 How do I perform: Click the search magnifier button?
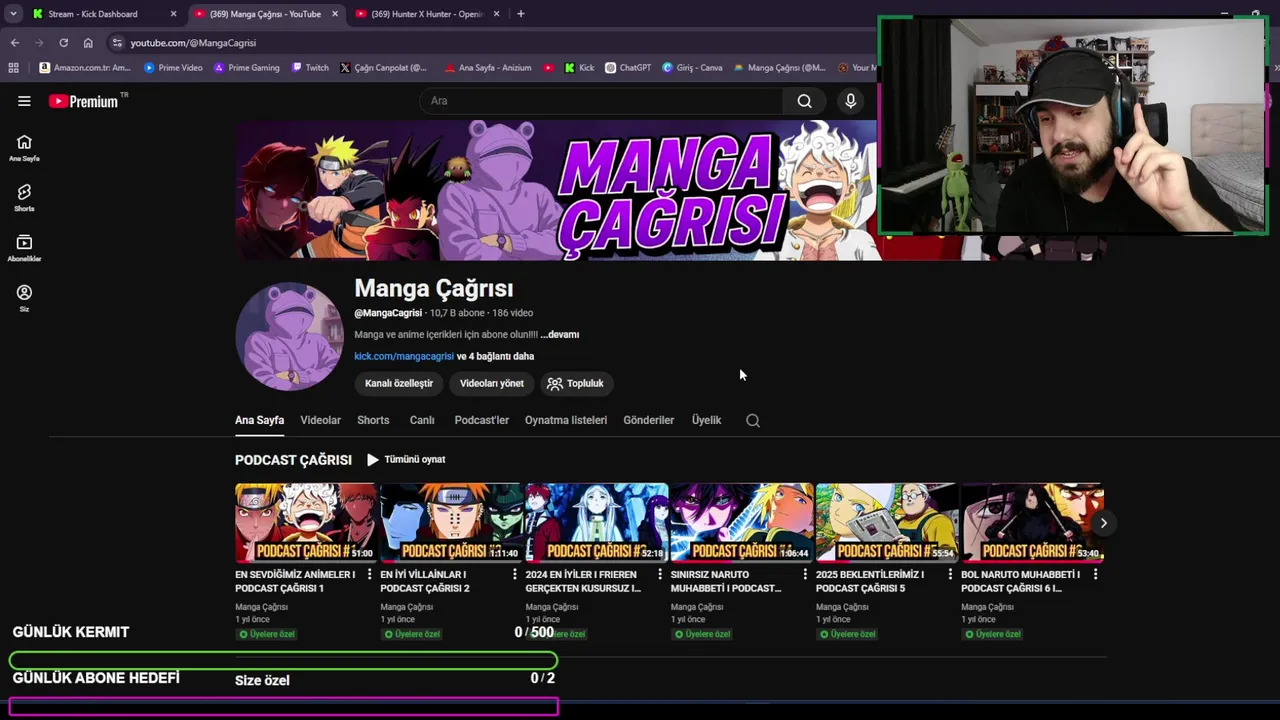[x=804, y=101]
